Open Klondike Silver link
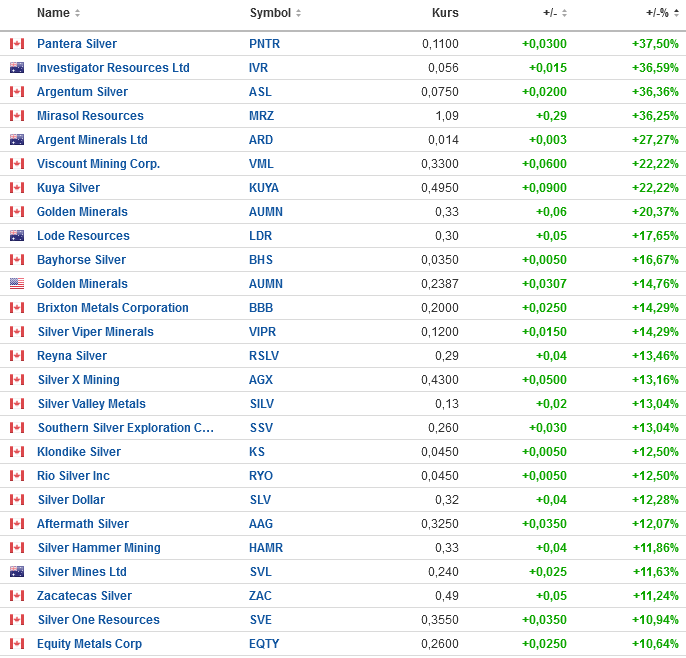 click(79, 452)
